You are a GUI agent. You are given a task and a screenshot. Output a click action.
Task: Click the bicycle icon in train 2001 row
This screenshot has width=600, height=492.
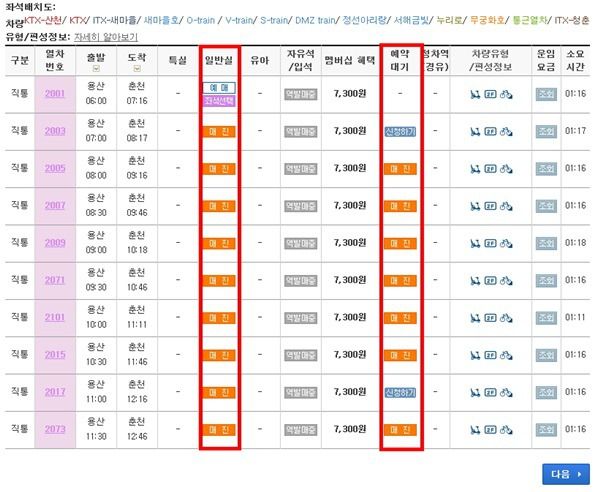click(506, 94)
